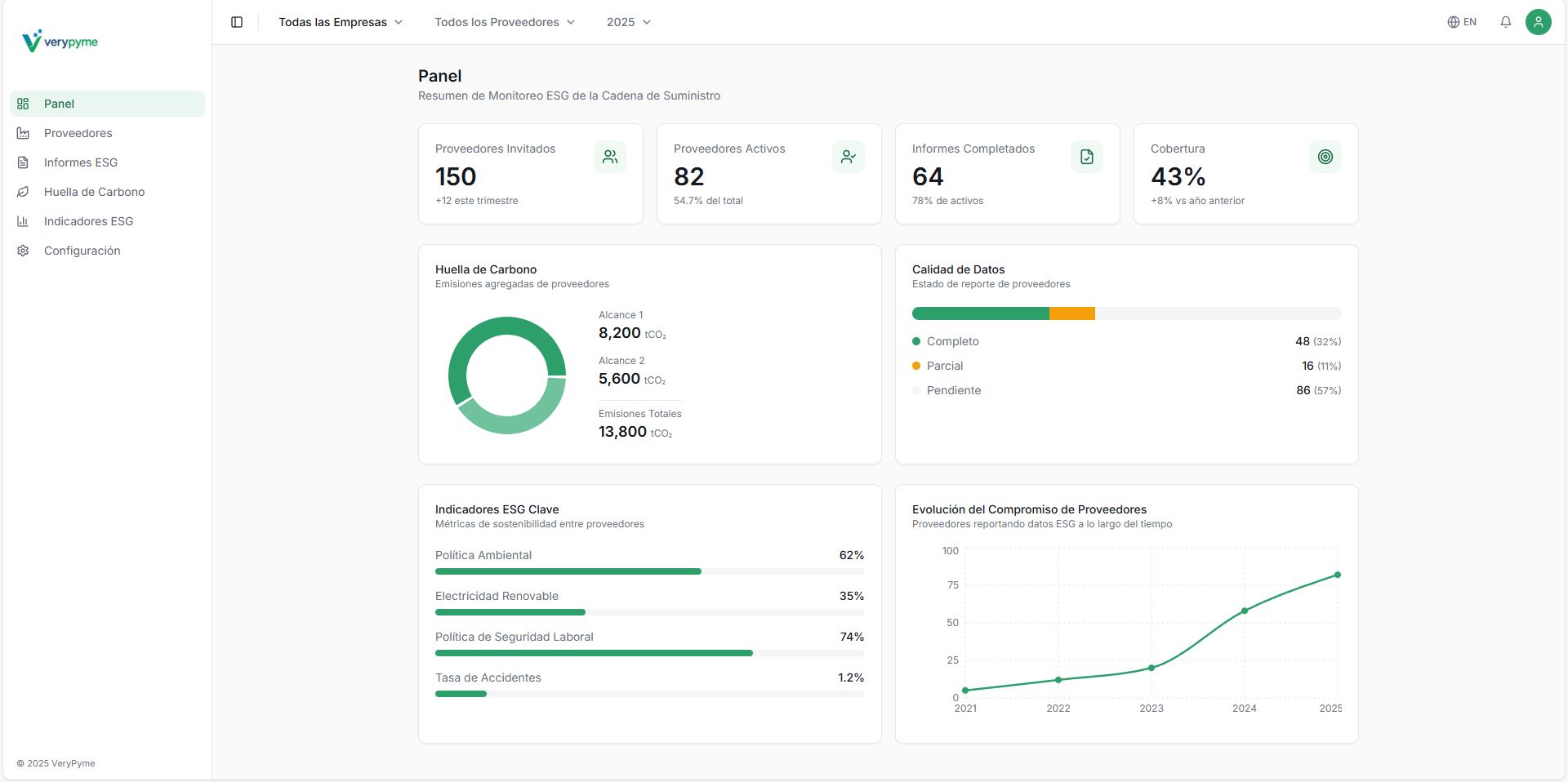This screenshot has height=782, width=1568.
Task: Click the globe language icon near EN
Action: coord(1453,22)
